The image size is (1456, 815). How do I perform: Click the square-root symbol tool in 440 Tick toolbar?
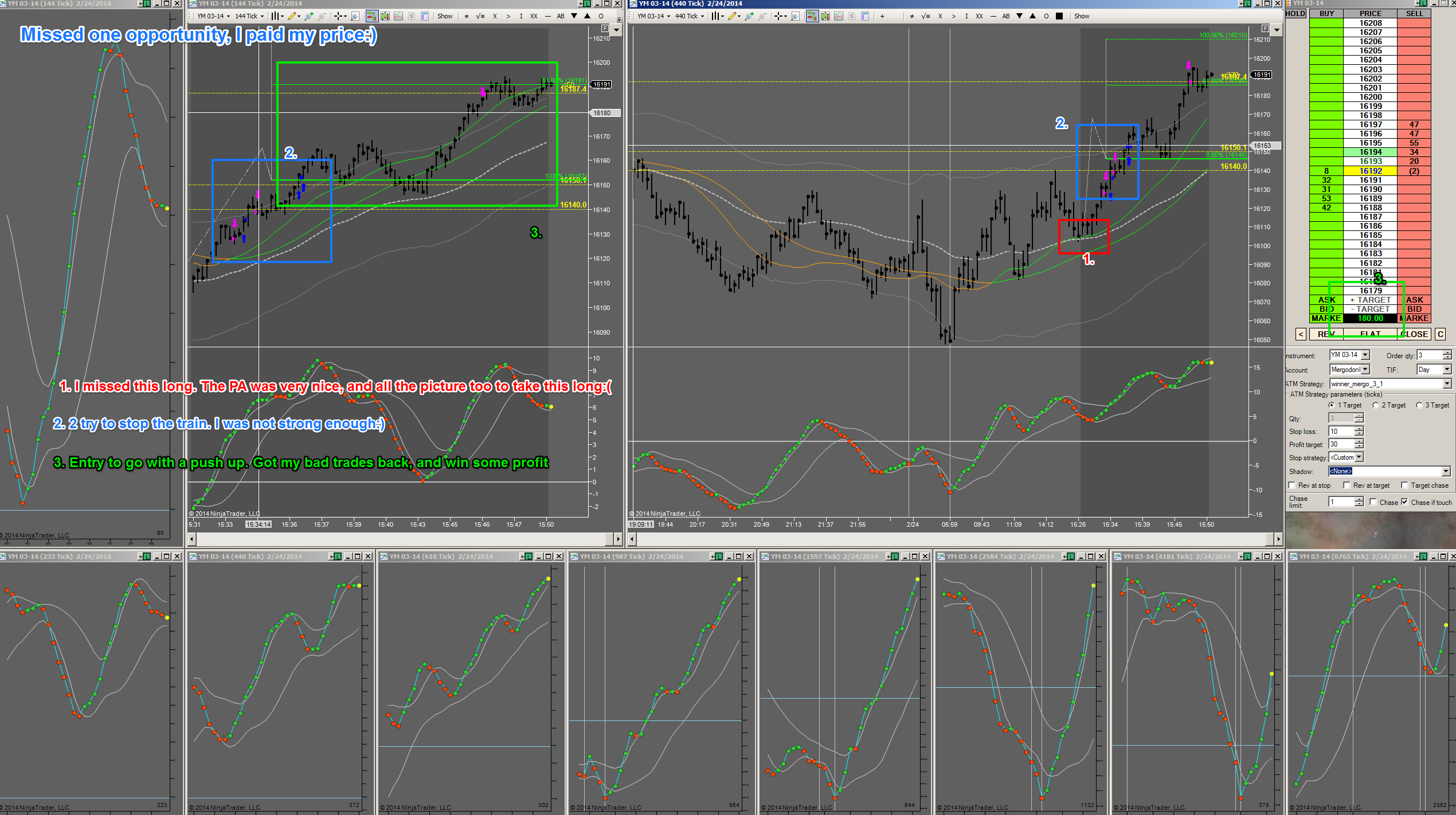(925, 16)
